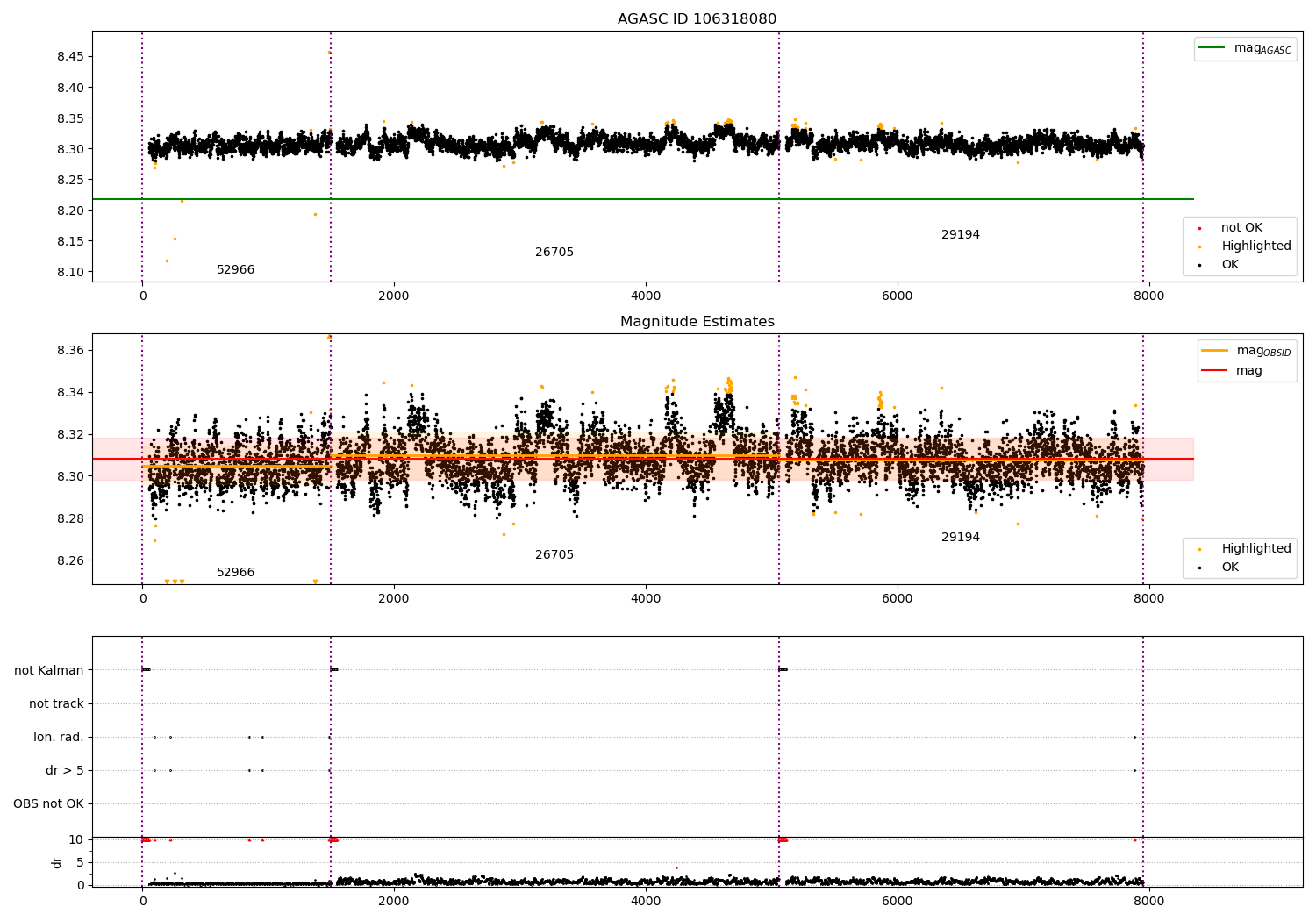Viewport: 1316px width, 921px height.
Task: Click the 8.26 y-axis tick label
Action: tap(69, 560)
